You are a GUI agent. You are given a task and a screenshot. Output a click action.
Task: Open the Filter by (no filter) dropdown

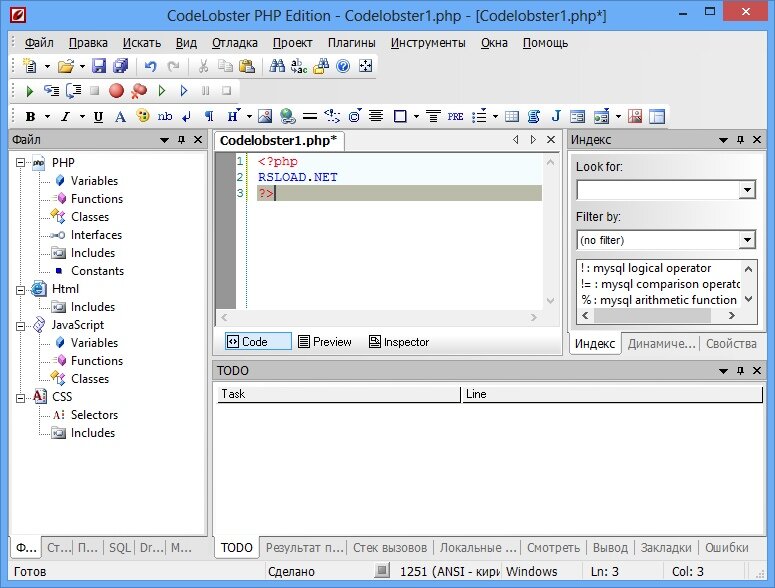(x=747, y=240)
